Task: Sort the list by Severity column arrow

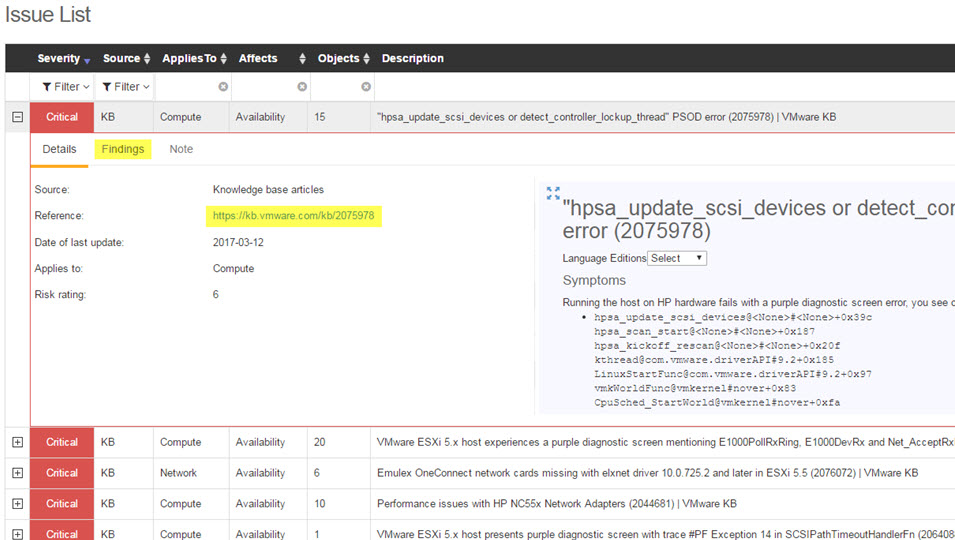Action: tap(87, 59)
